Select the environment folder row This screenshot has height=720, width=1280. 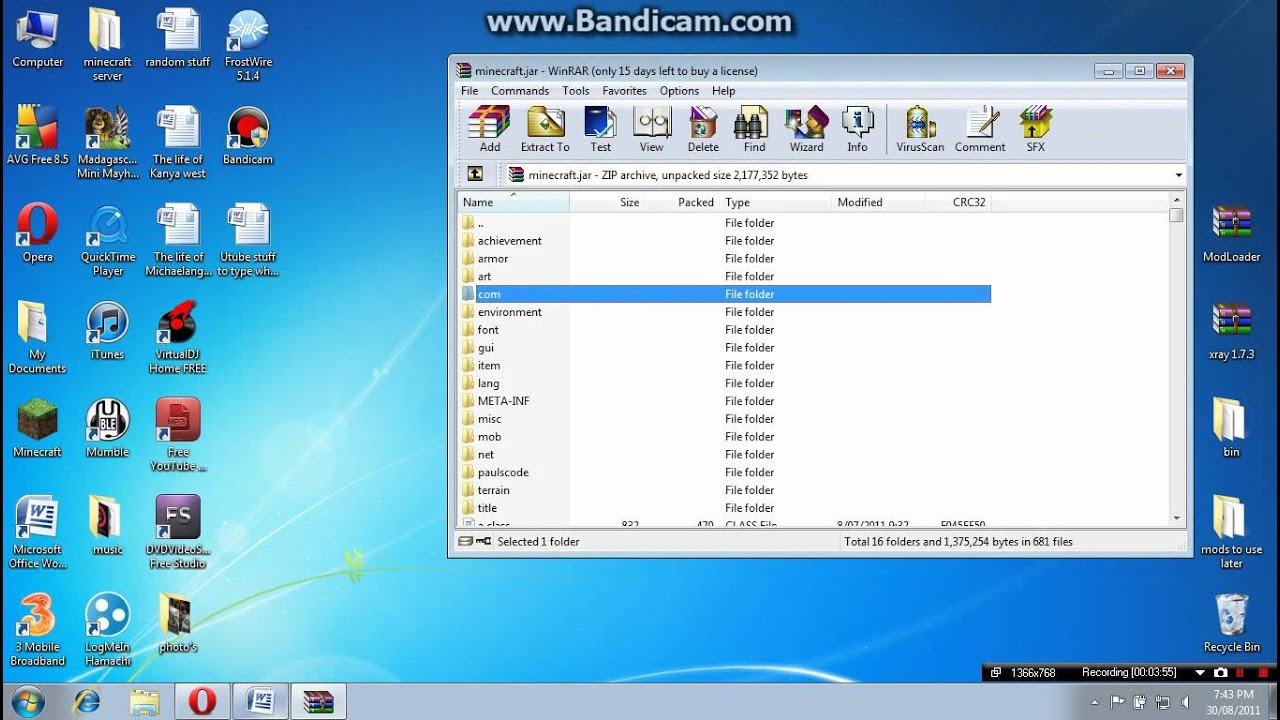(725, 312)
